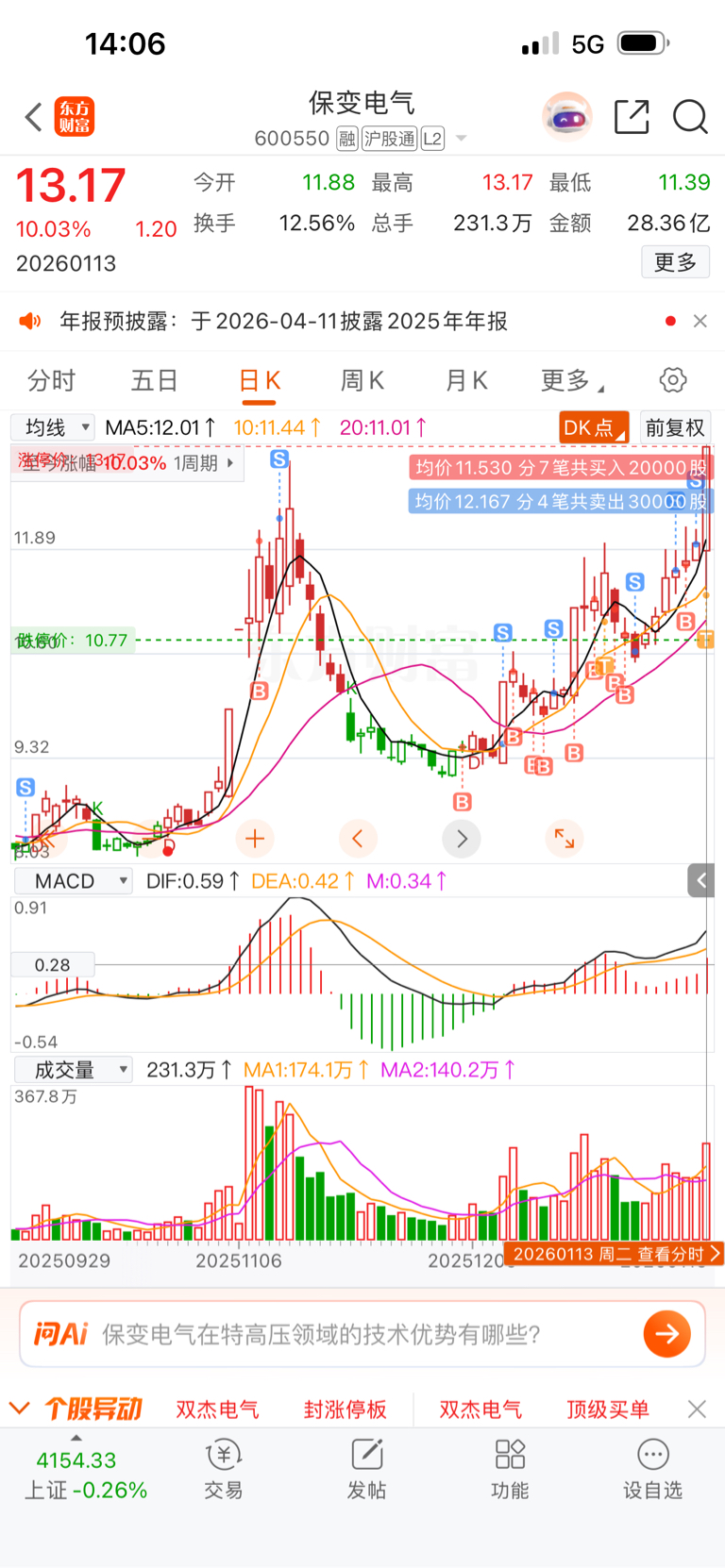The height and width of the screenshot is (1568, 725).
Task: Open the share/export icon
Action: coord(632,117)
